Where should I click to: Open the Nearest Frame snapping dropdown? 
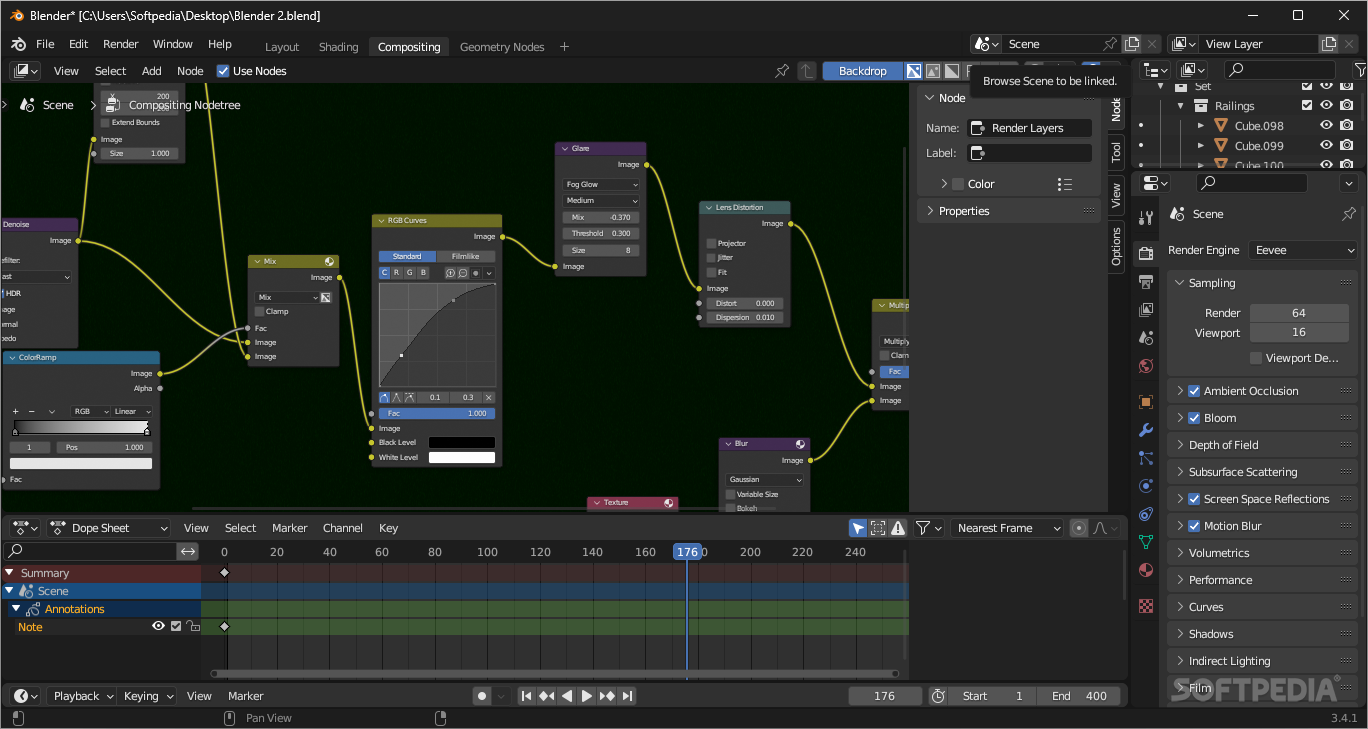1008,528
